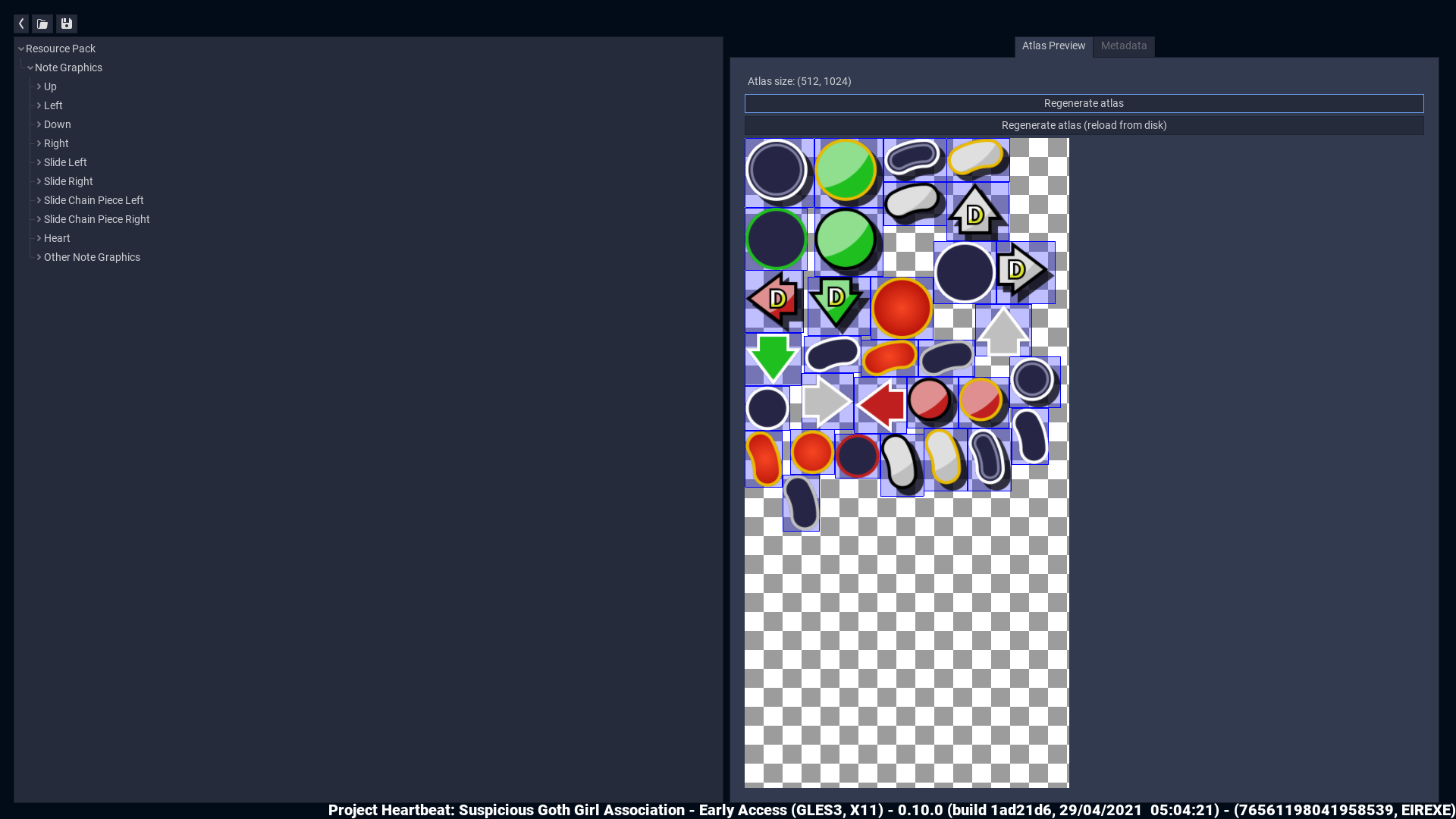Image resolution: width=1456 pixels, height=819 pixels.
Task: Click the Regenerate atlas button
Action: point(1084,103)
